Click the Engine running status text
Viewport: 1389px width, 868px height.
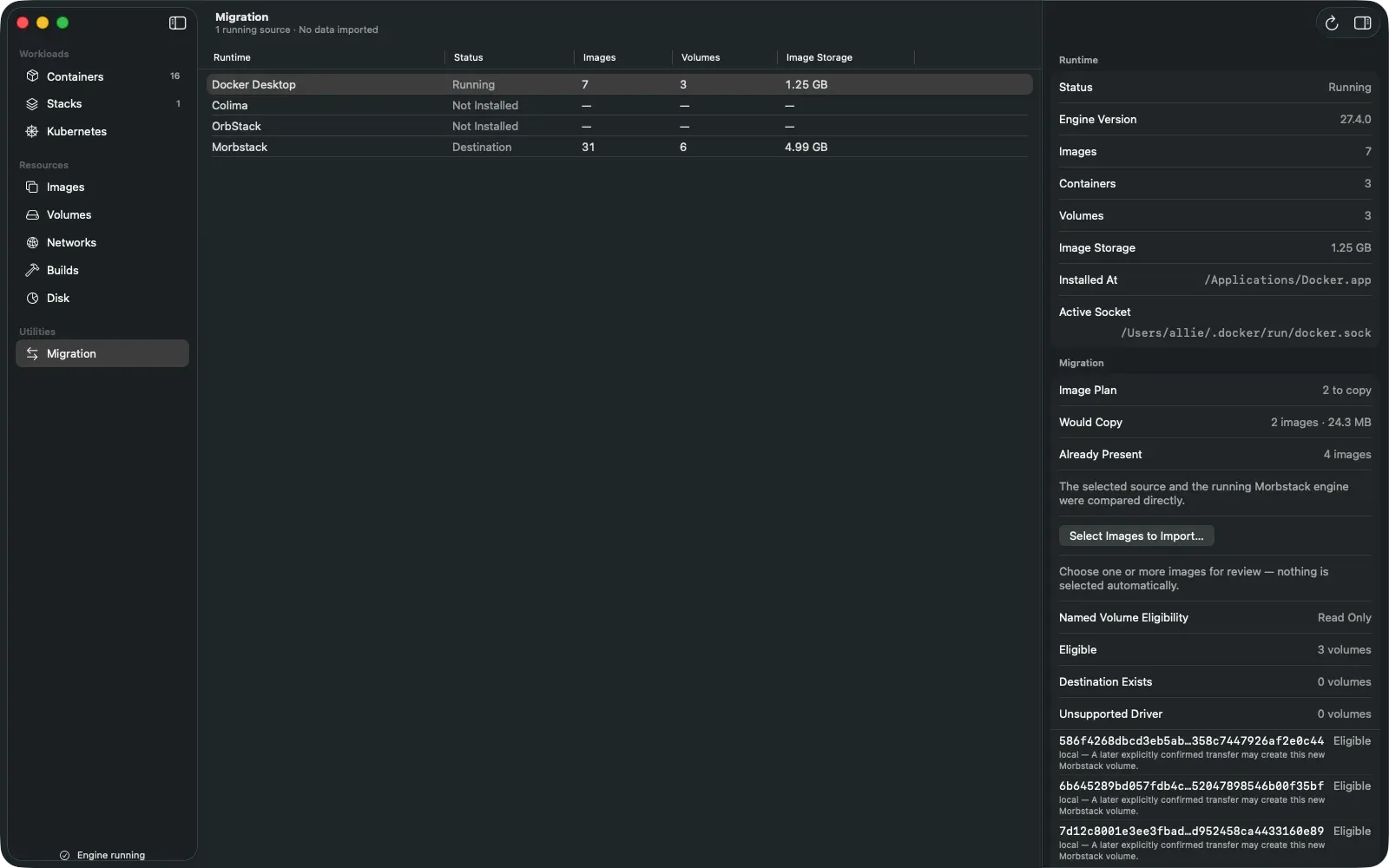(x=111, y=856)
